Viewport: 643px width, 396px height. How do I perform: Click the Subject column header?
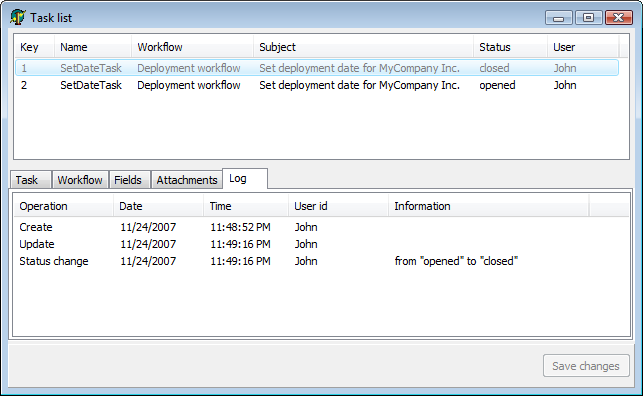coord(363,47)
